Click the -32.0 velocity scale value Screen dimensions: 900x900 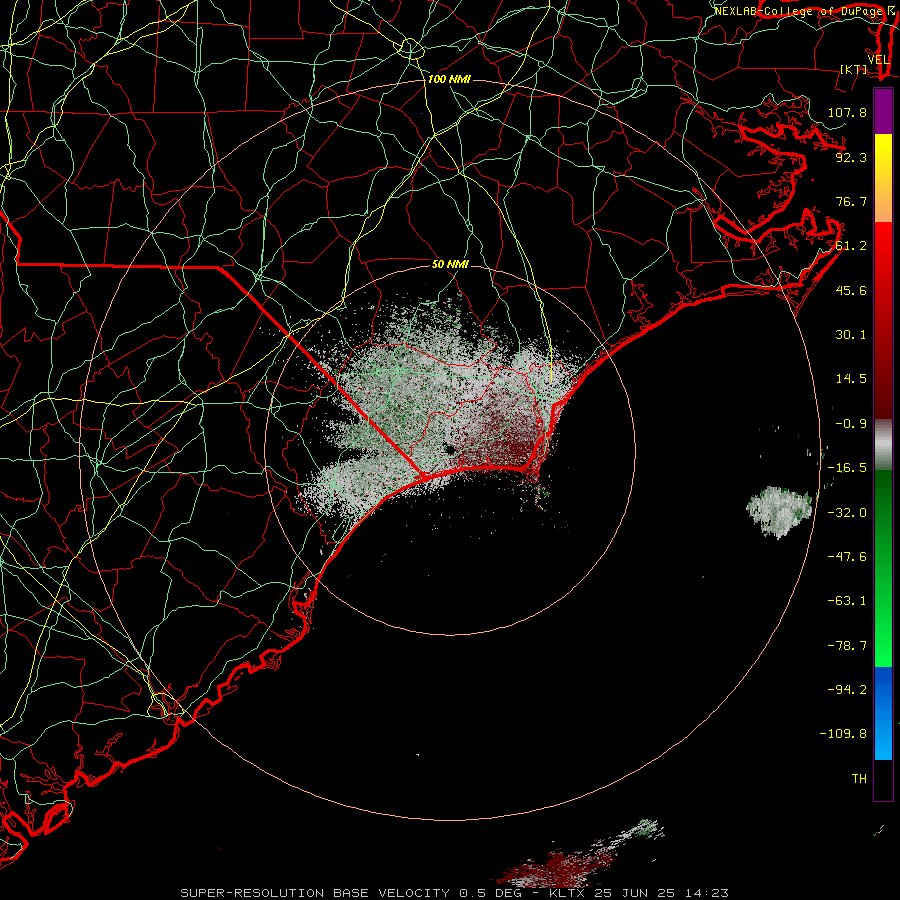click(x=847, y=513)
